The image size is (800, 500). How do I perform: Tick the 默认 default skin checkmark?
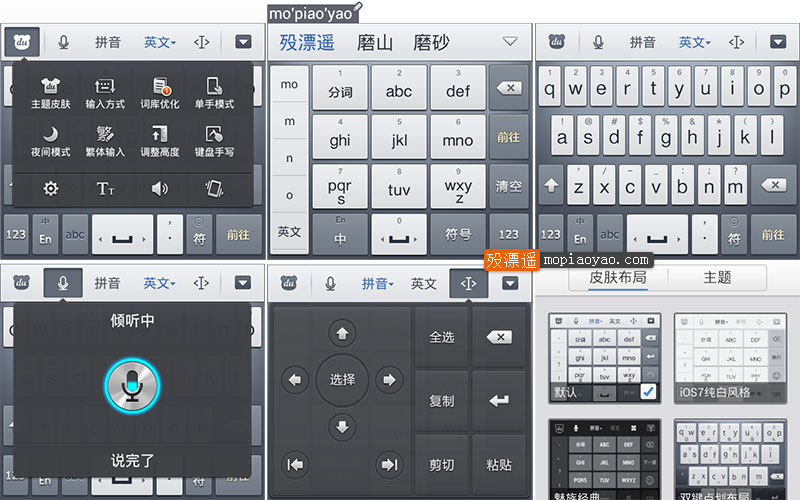[x=648, y=391]
